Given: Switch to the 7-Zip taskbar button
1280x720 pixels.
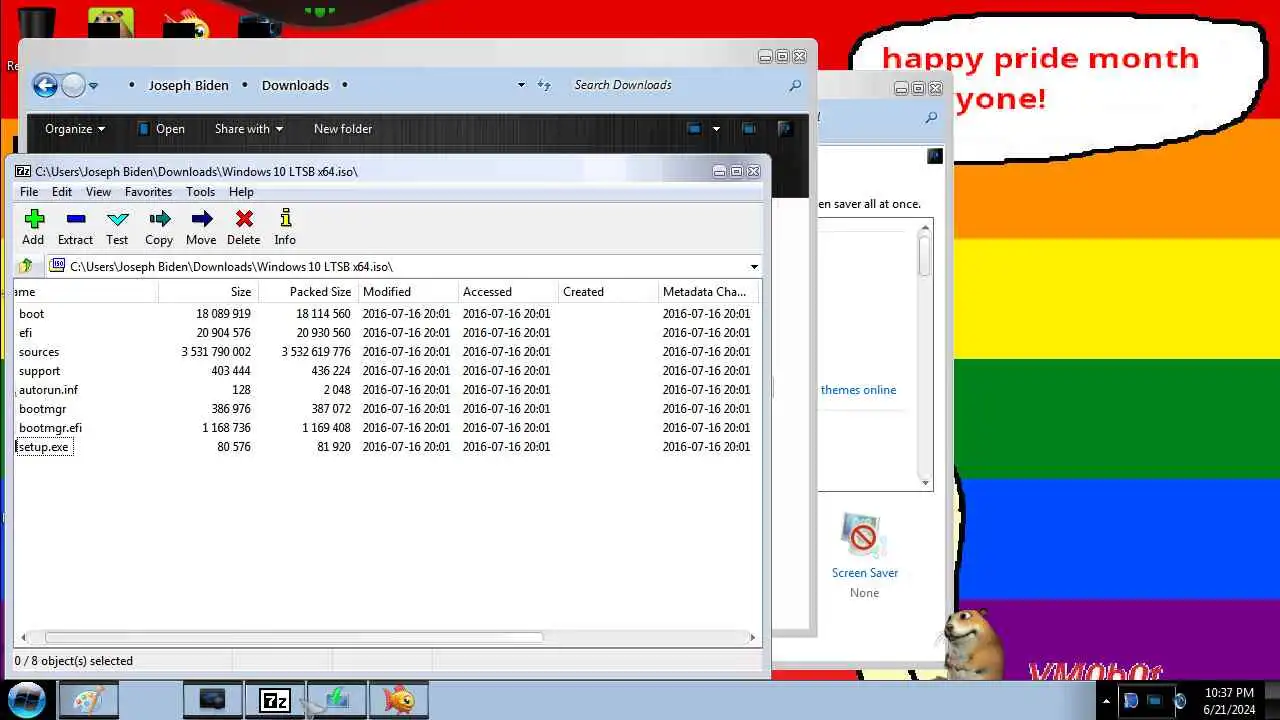Looking at the screenshot, I should coord(274,700).
